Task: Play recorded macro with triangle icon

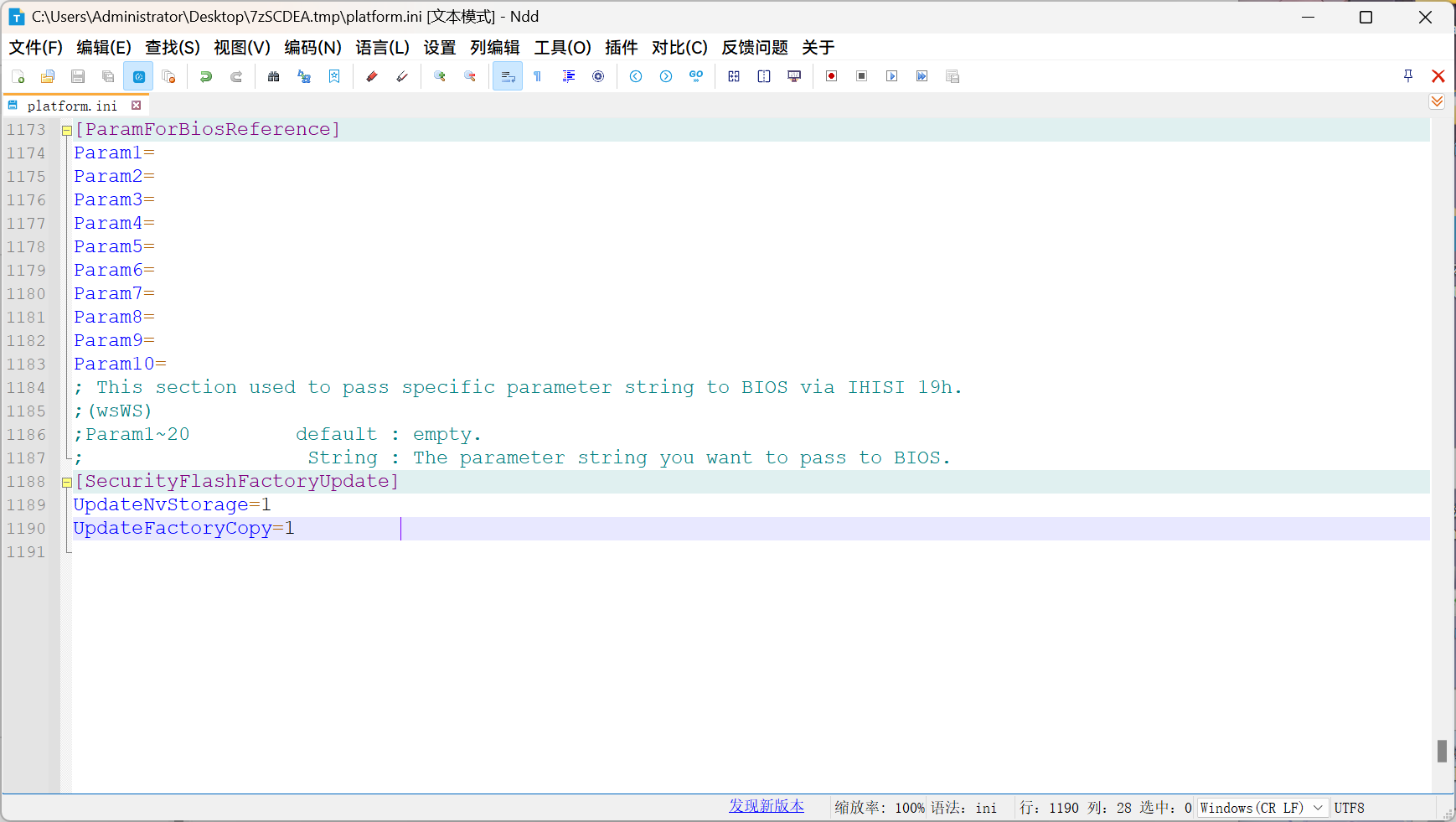Action: 892,76
